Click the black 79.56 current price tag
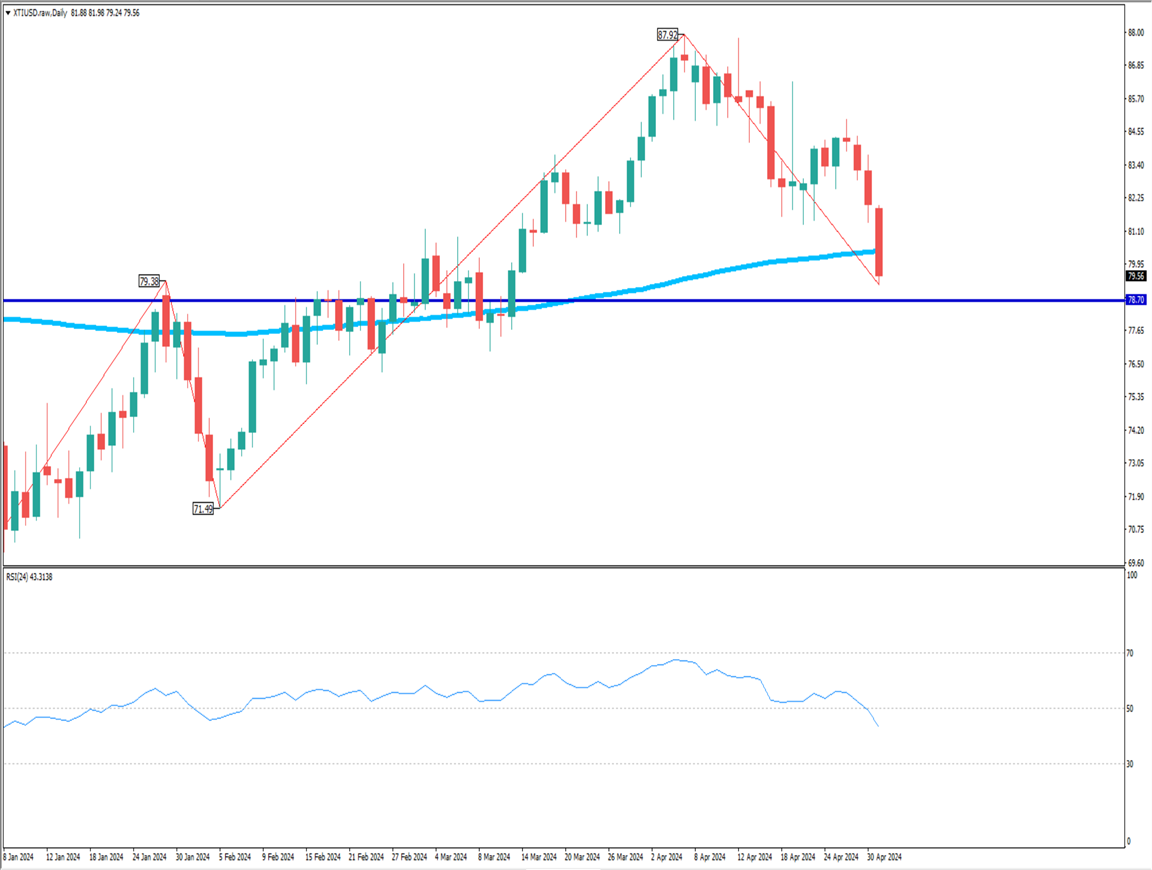This screenshot has width=1152, height=870. click(1135, 276)
